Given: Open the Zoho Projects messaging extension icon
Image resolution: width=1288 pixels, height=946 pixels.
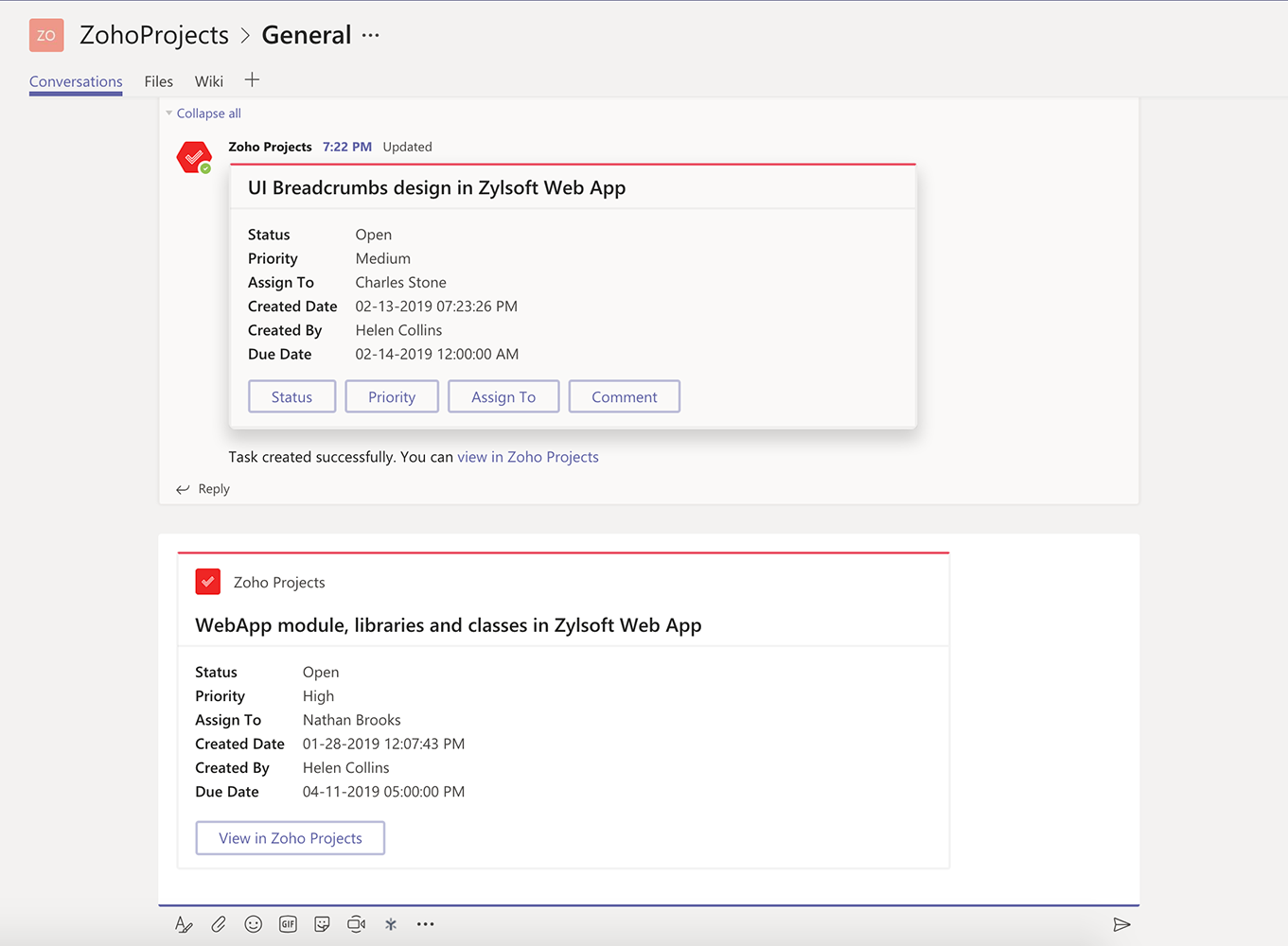Looking at the screenshot, I should click(391, 924).
